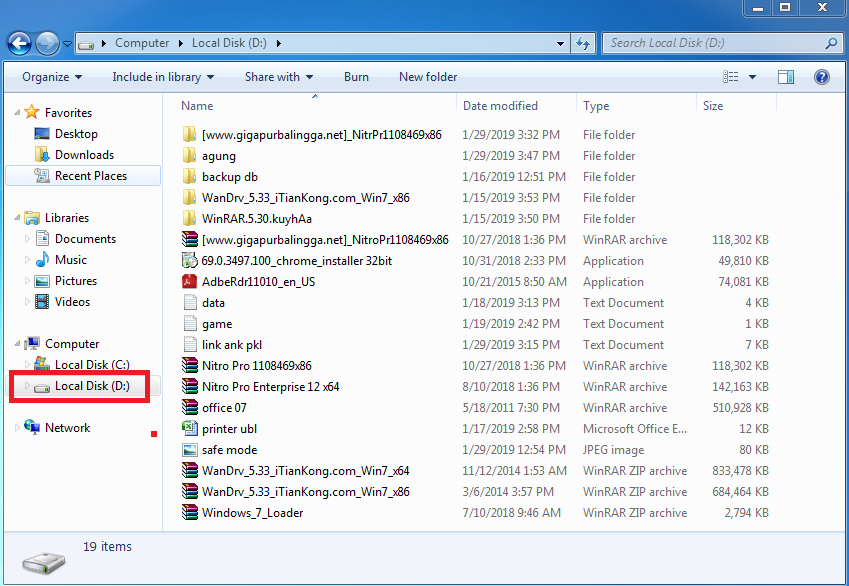
Task: Click the Forward navigation arrow button
Action: coord(47,43)
